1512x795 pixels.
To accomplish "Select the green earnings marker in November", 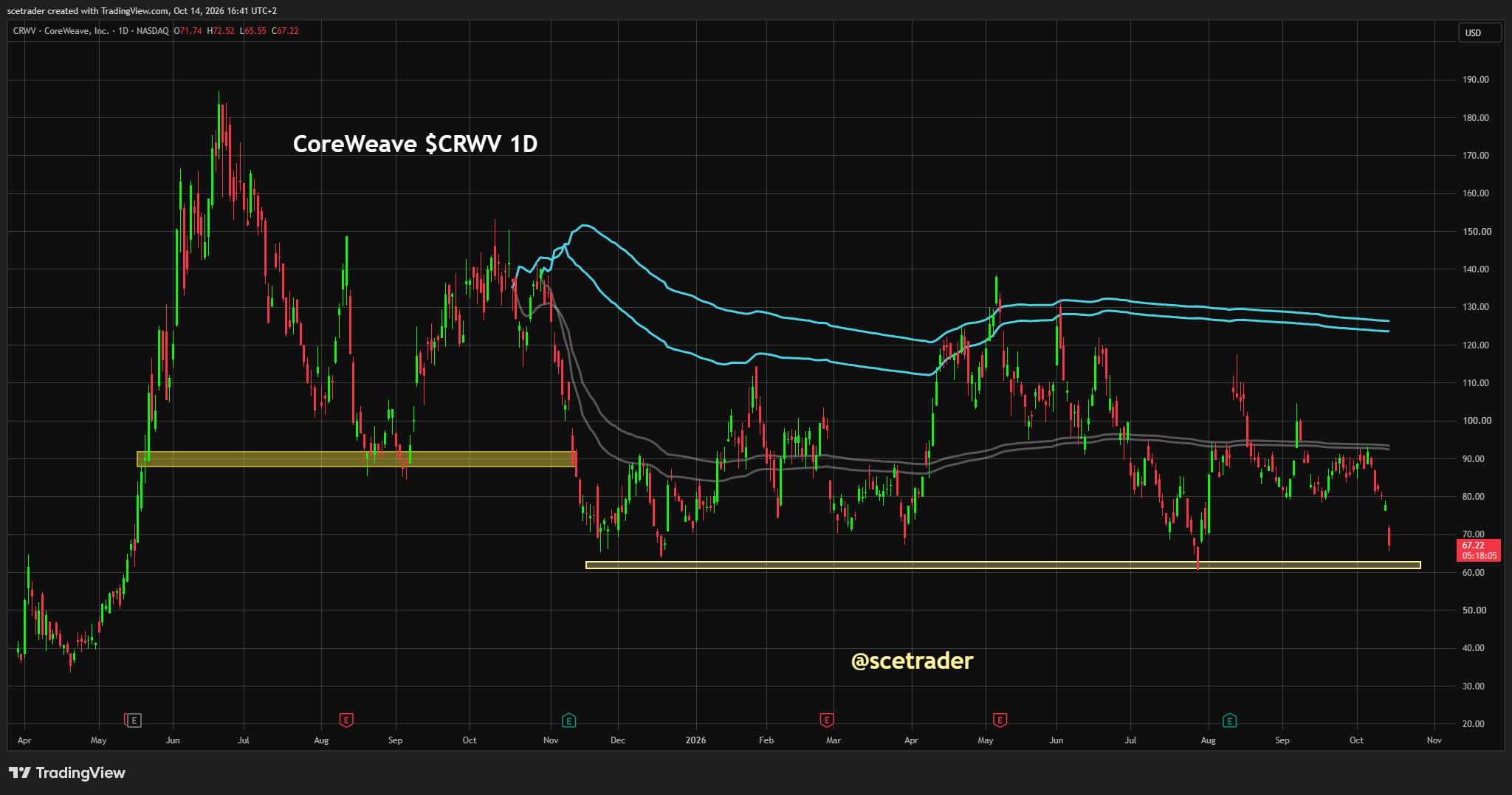I will point(568,720).
